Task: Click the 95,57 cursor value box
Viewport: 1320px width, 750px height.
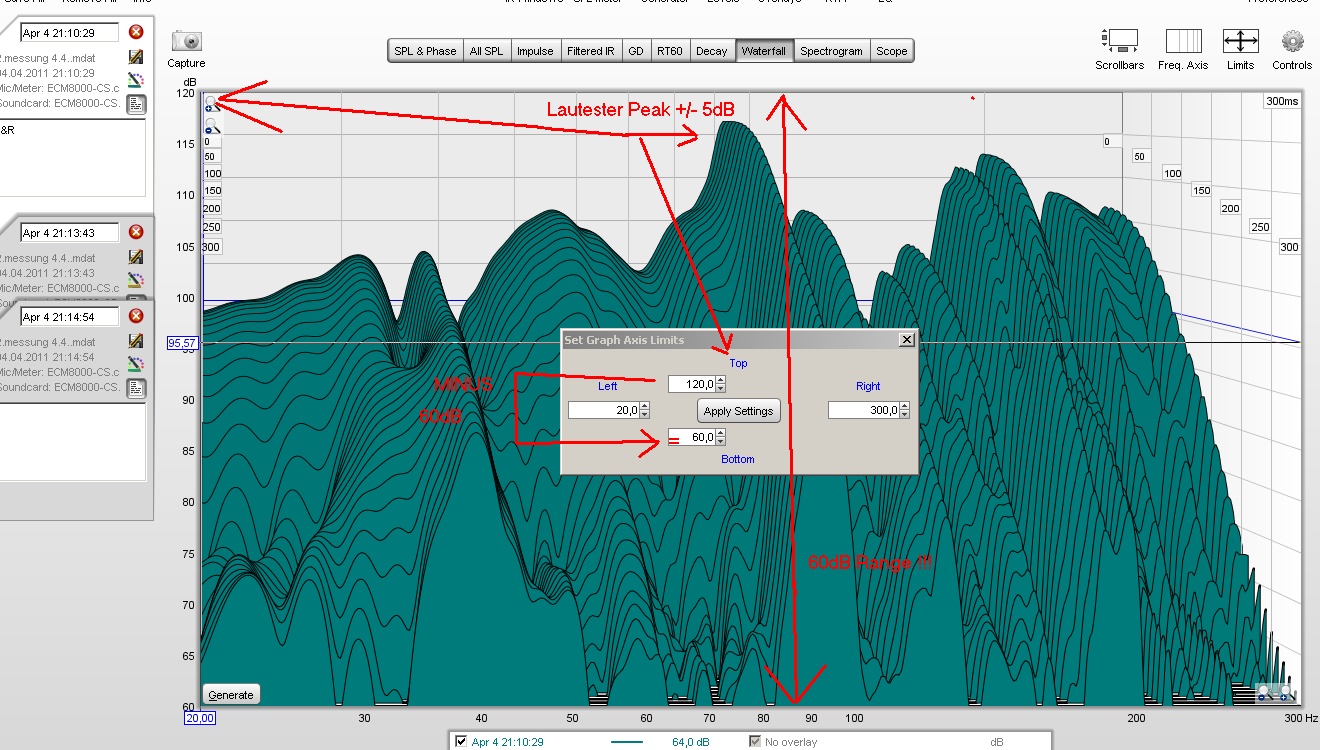Action: (x=183, y=343)
